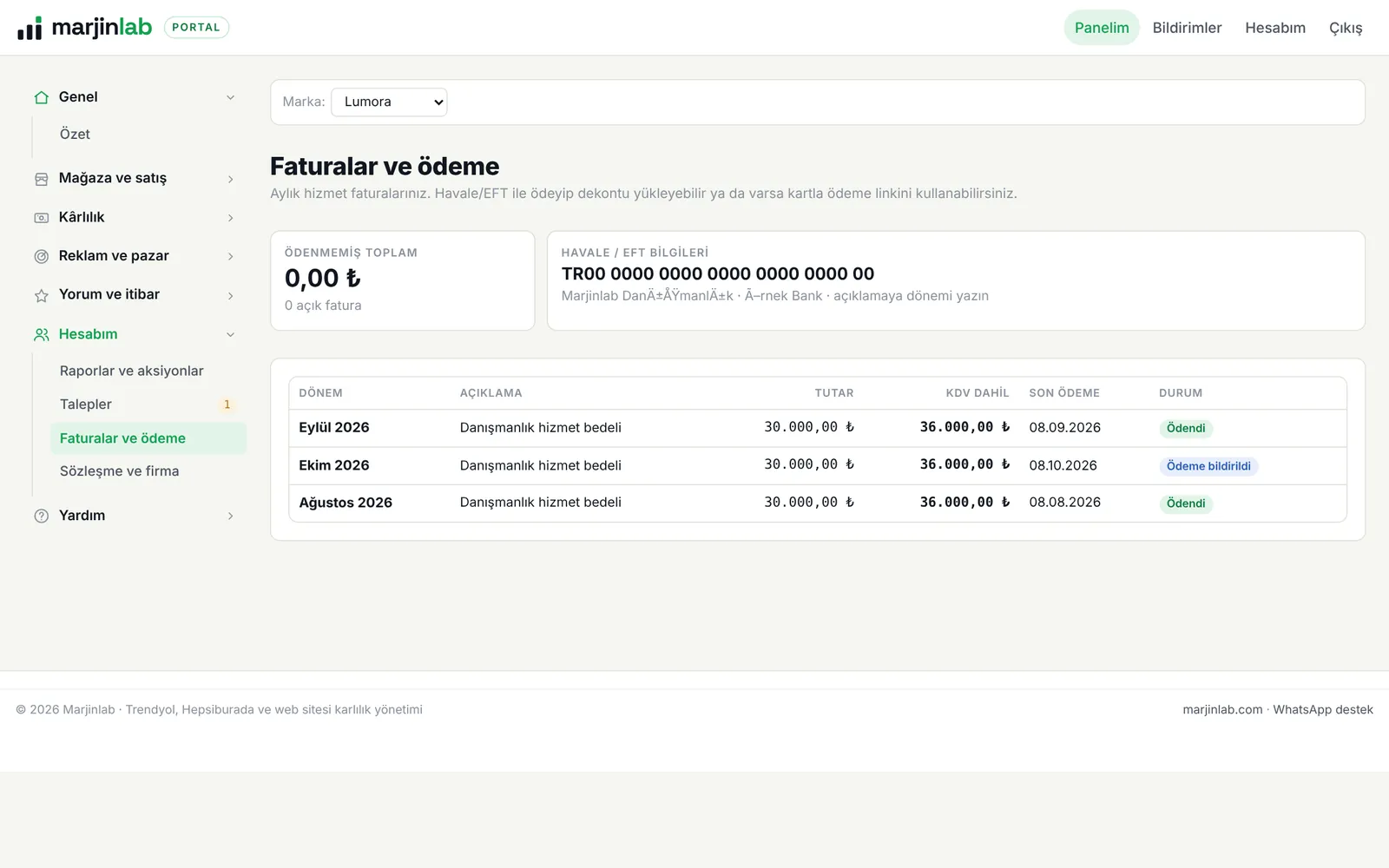Click the Talepler notification badge 1
This screenshot has height=868, width=1389.
[x=227, y=404]
